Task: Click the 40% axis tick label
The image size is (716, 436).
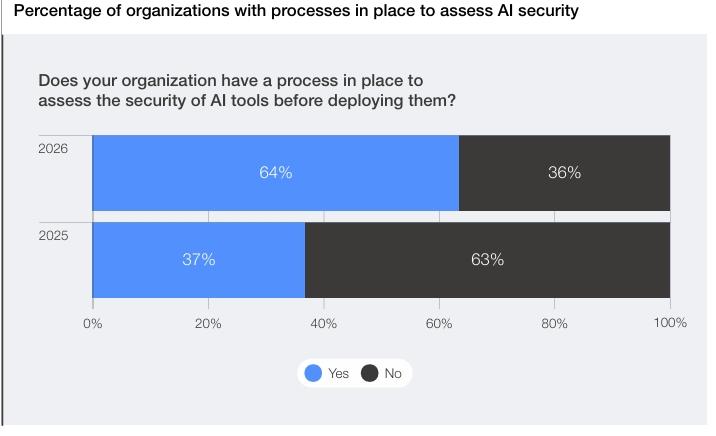Action: [324, 323]
